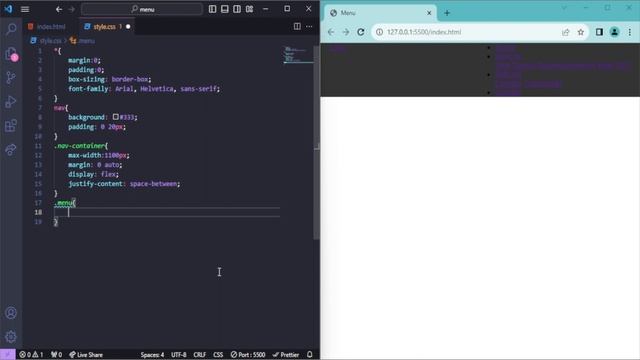640x360 pixels.
Task: Reload the page in Chrome
Action: 361,32
